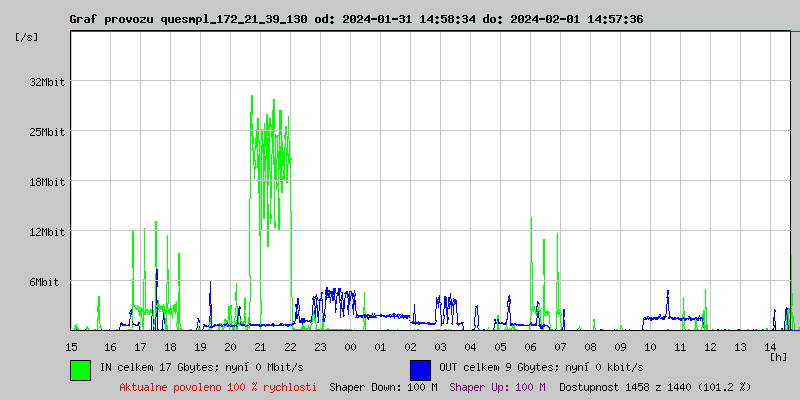Click the [/s] unit label

tap(29, 36)
